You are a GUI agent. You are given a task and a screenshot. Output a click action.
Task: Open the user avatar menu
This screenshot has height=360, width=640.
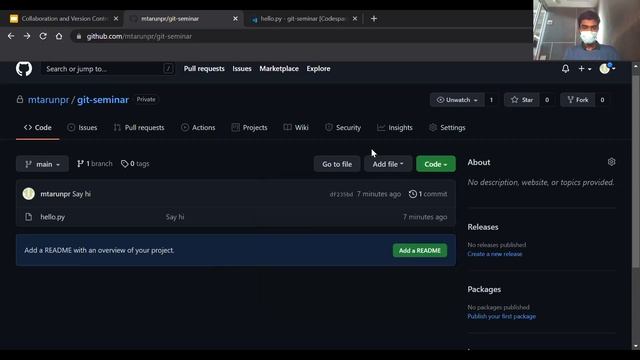point(607,69)
